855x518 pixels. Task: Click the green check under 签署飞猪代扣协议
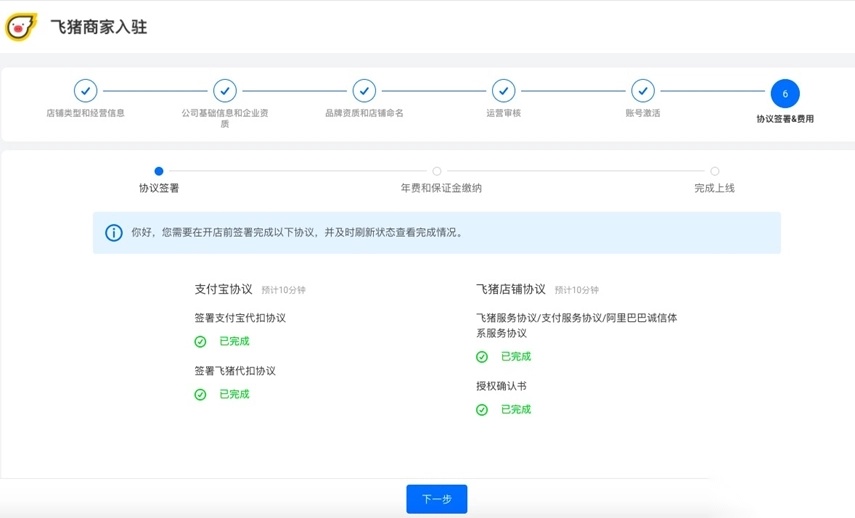click(200, 394)
